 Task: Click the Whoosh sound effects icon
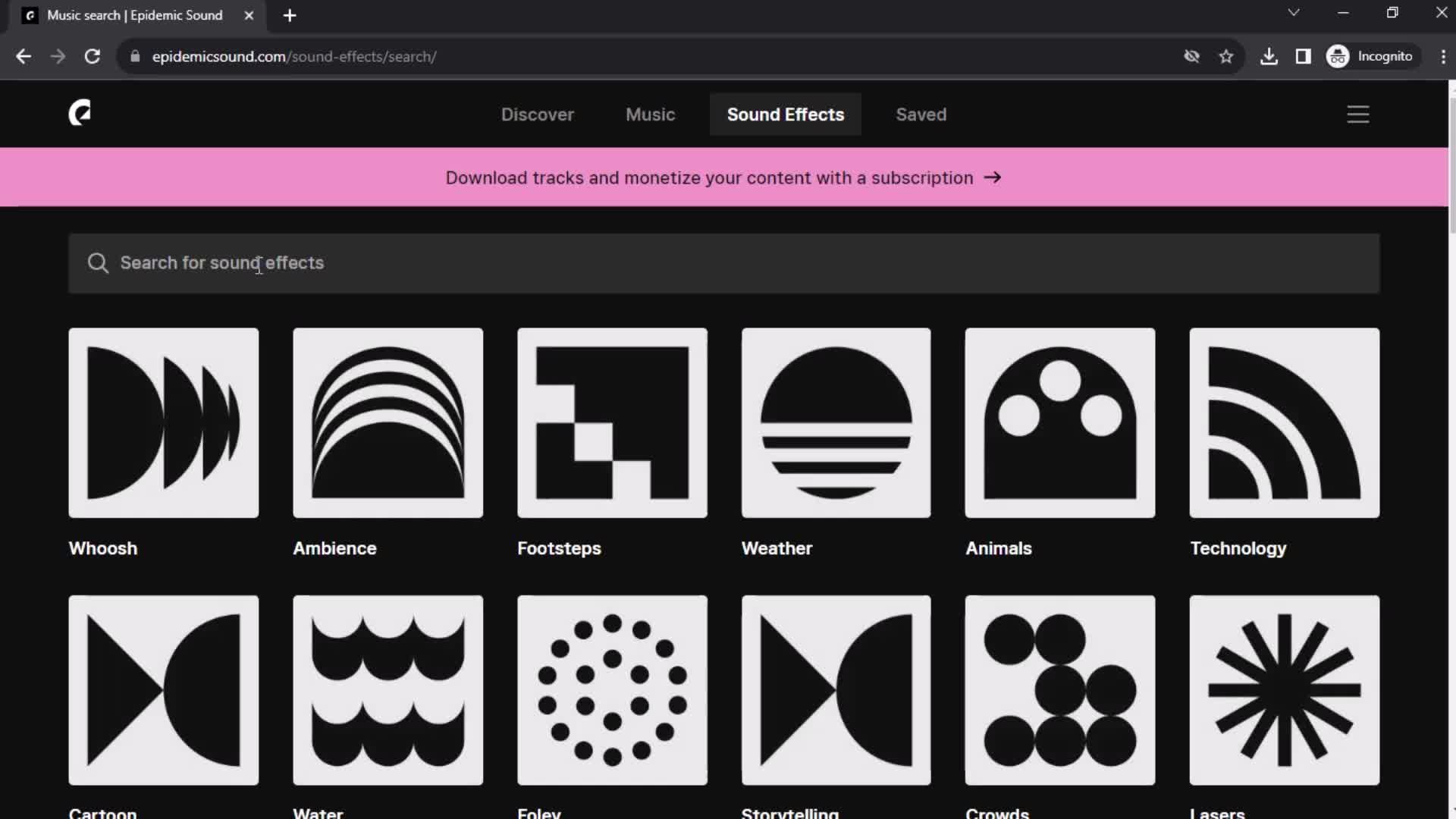pos(164,421)
